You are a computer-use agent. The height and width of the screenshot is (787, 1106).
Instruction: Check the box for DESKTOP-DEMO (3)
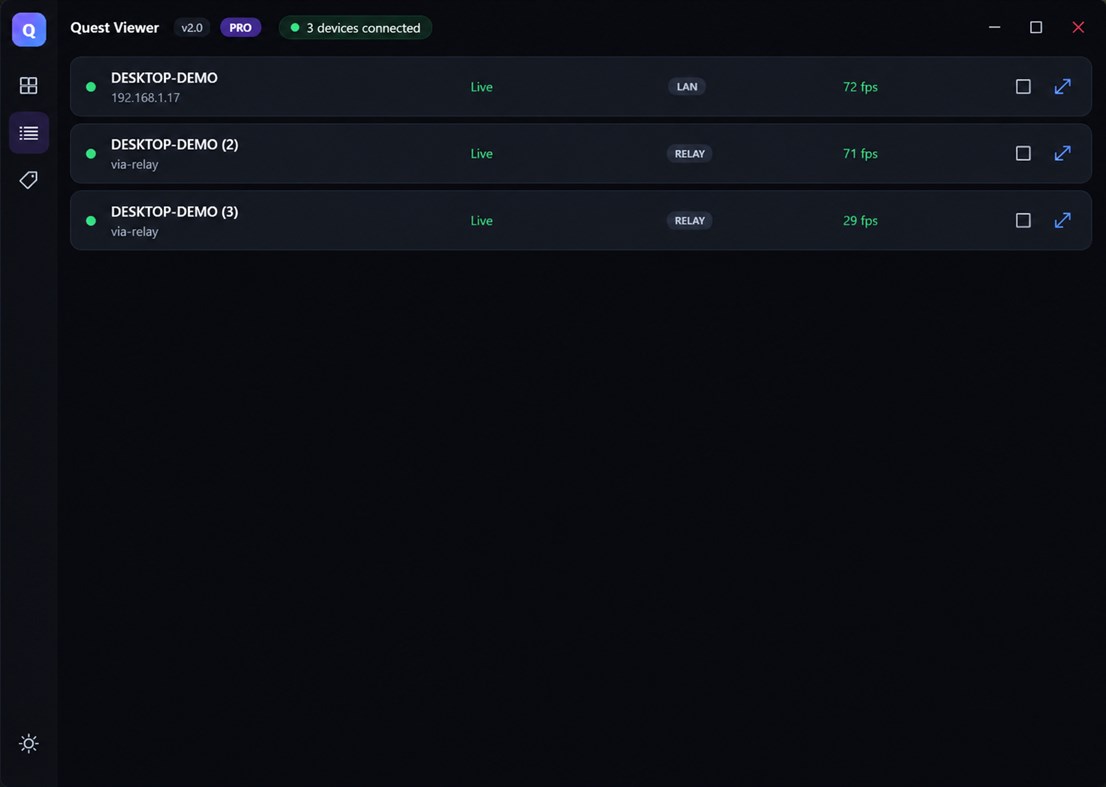point(1023,220)
